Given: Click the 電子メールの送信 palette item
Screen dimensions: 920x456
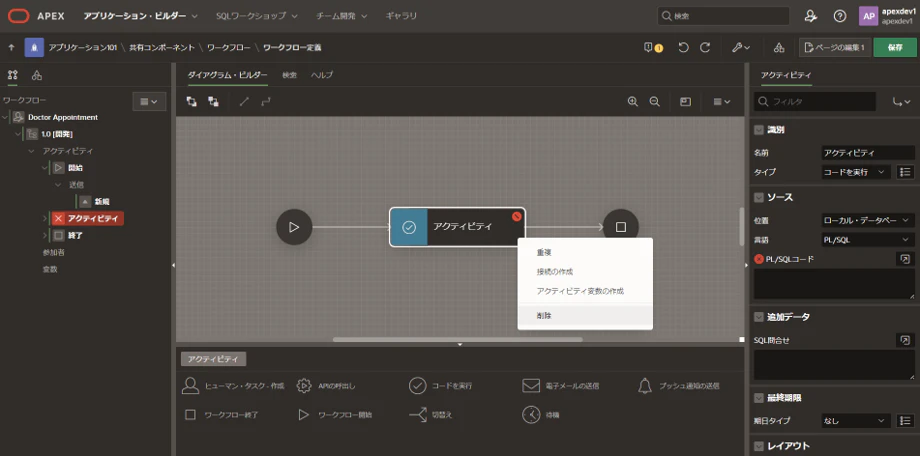Looking at the screenshot, I should tap(560, 386).
